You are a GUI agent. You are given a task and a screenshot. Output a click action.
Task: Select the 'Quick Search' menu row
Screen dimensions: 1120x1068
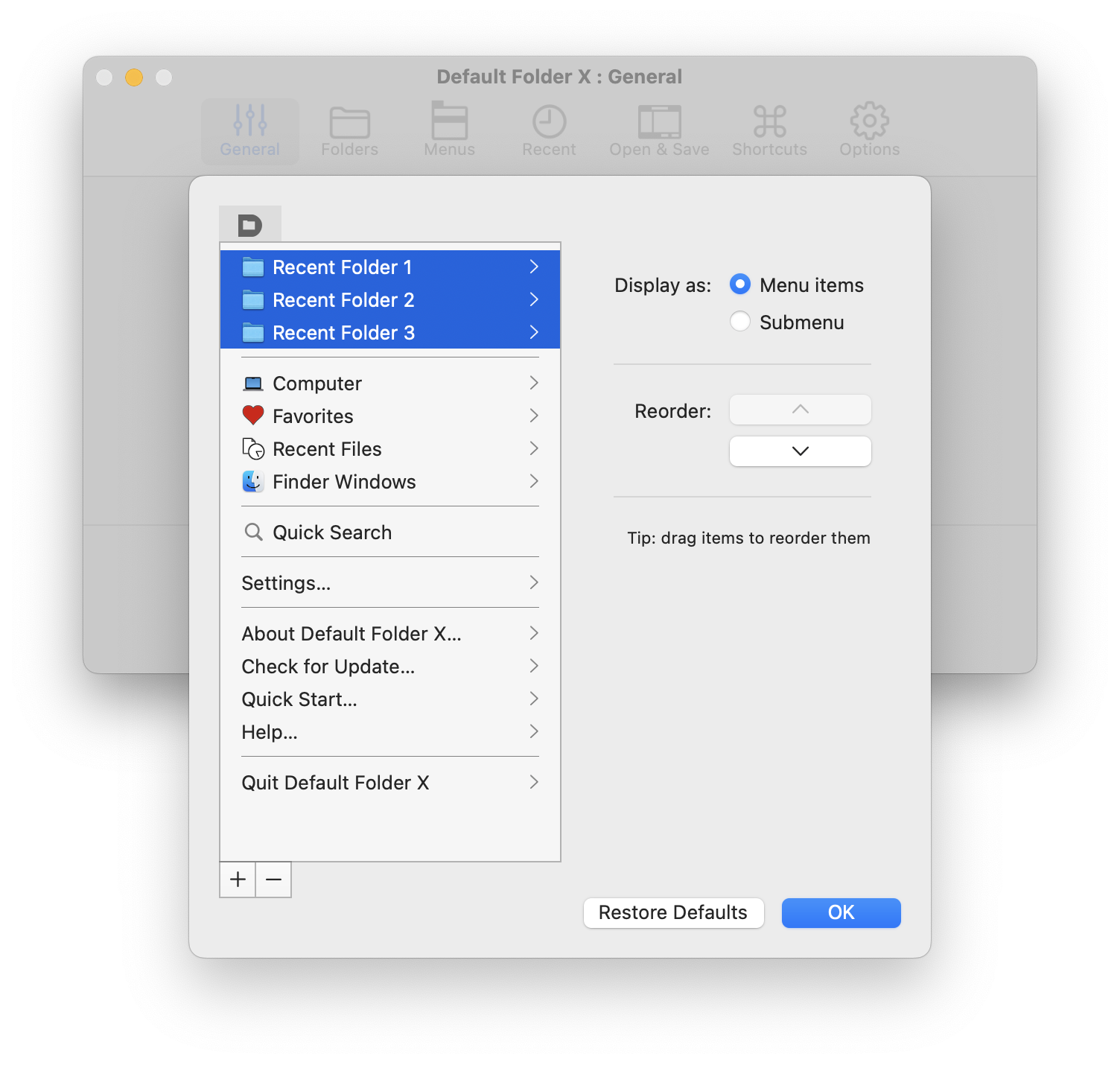click(x=390, y=532)
